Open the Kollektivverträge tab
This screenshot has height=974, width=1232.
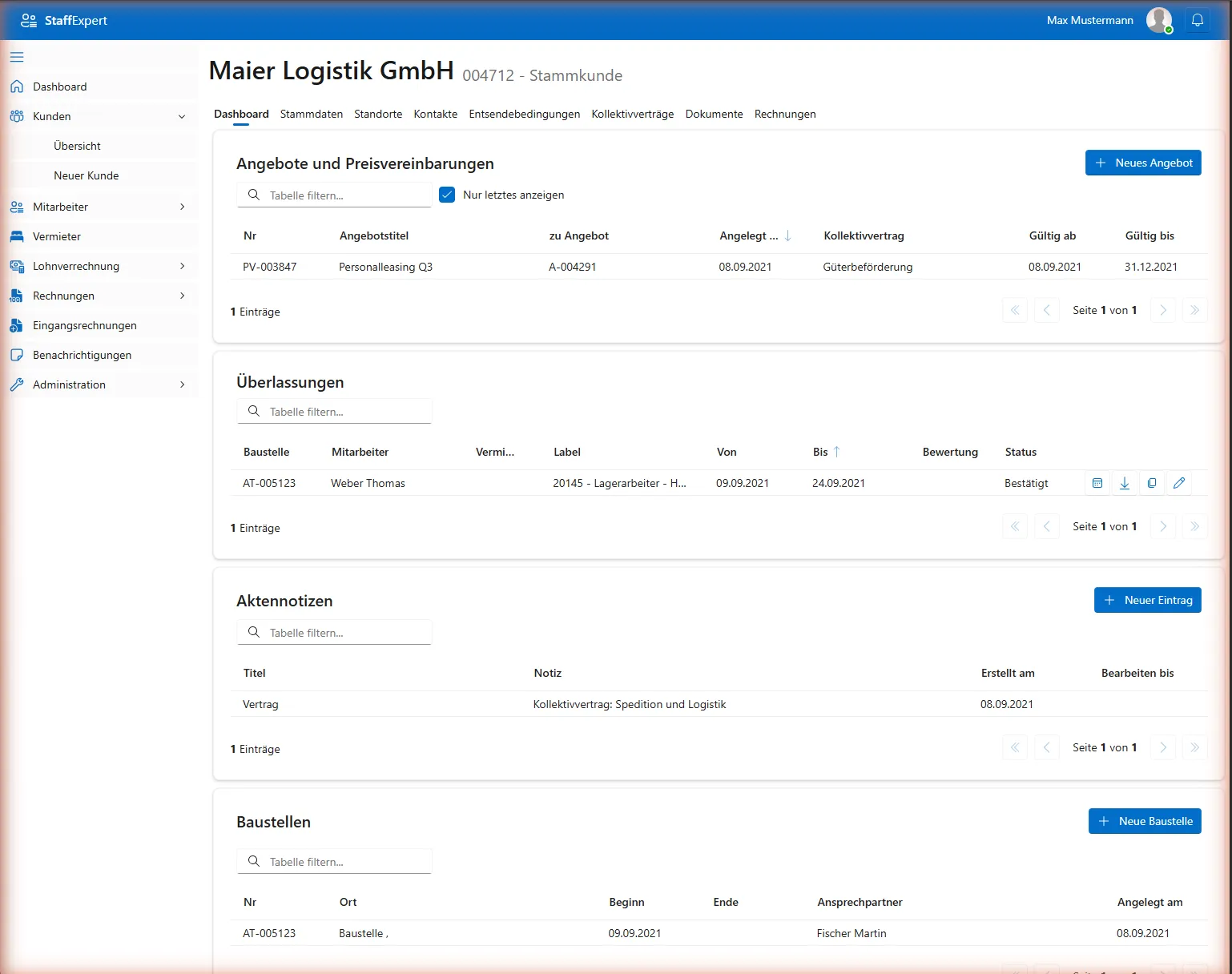click(x=633, y=114)
